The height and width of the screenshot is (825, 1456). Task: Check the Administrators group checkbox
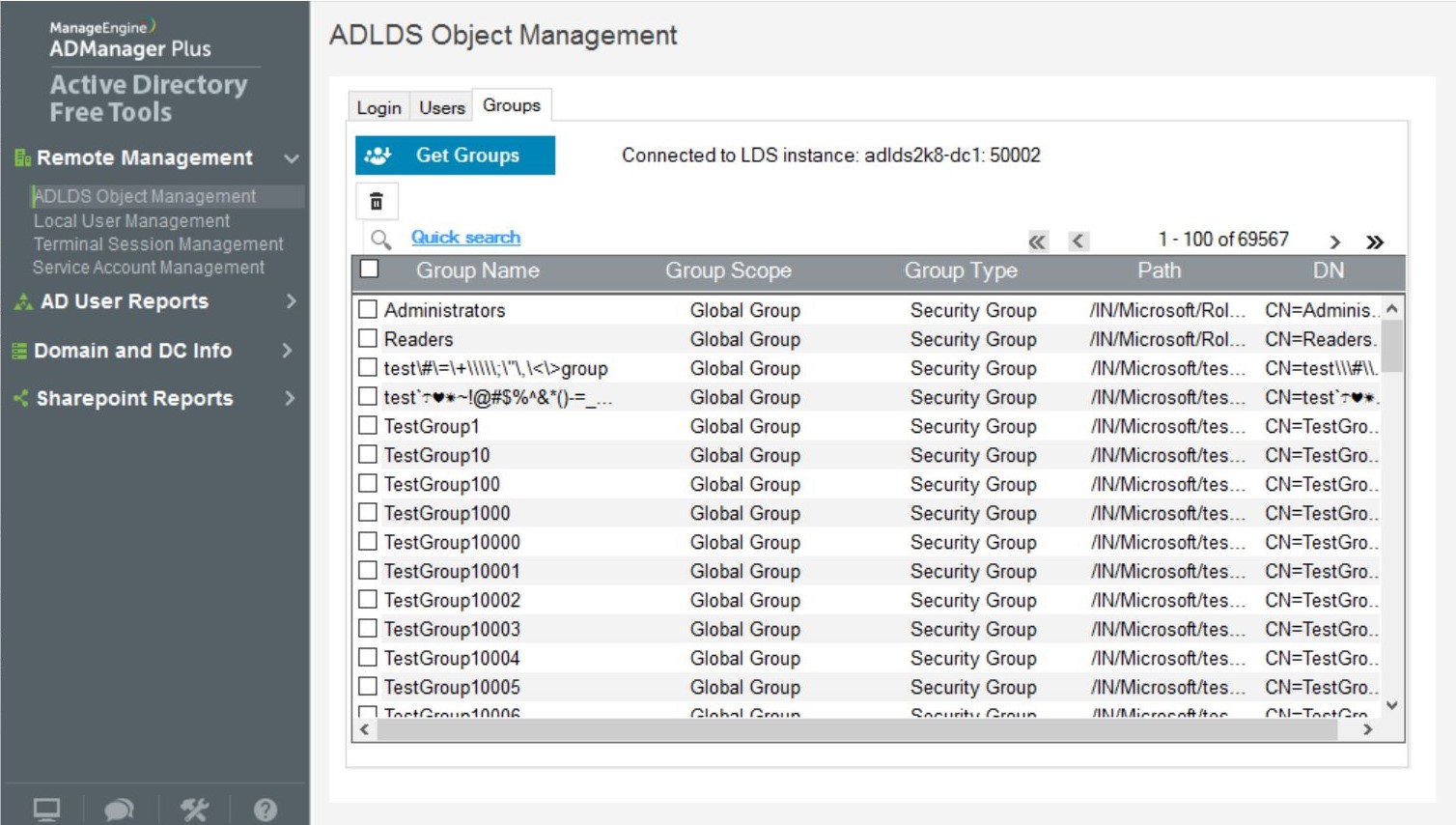(x=367, y=310)
